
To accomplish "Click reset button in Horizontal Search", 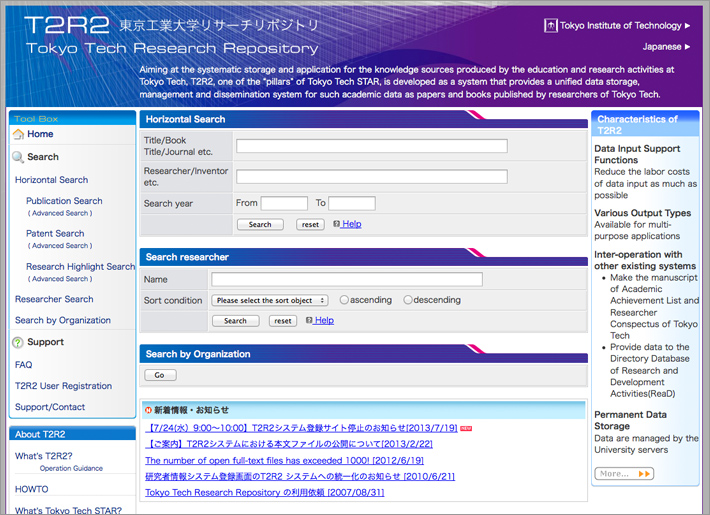I will 310,224.
